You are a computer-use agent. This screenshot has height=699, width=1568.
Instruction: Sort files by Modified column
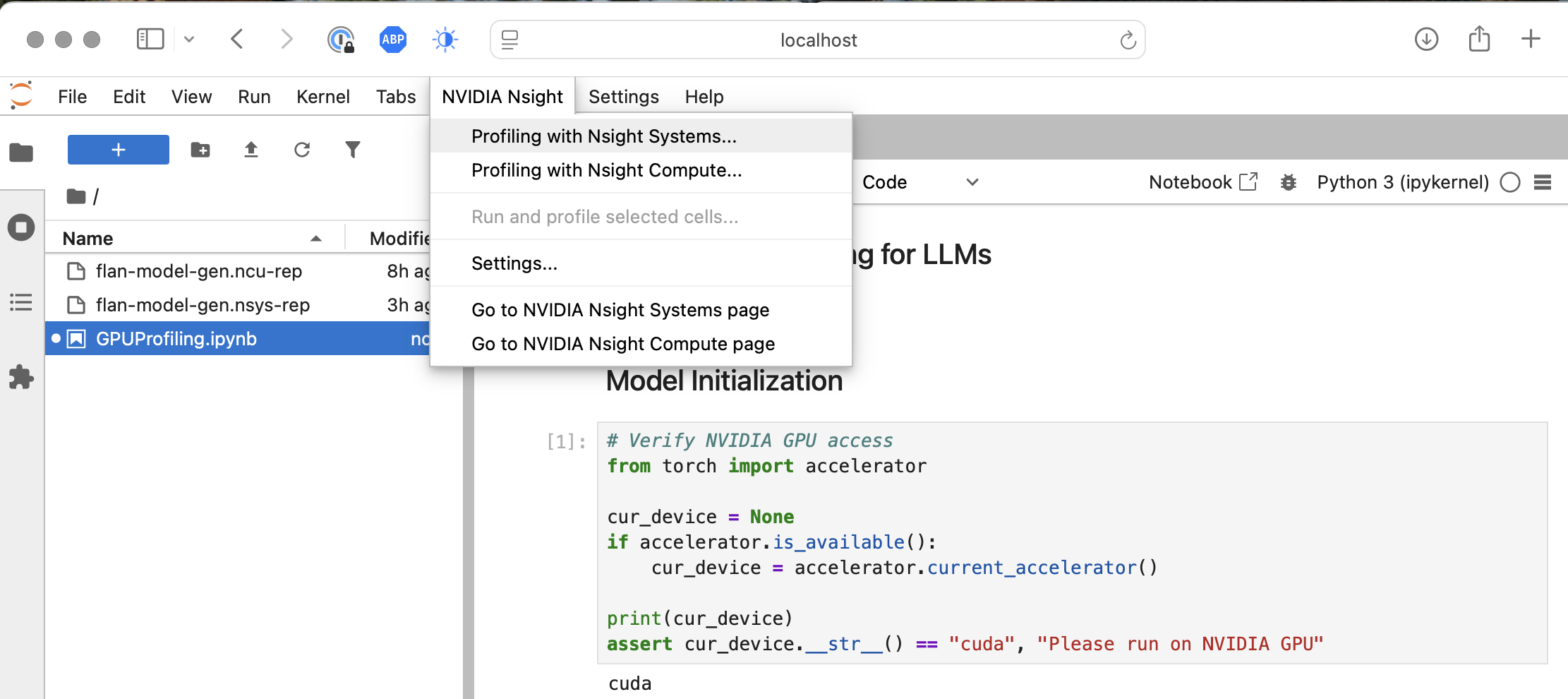pos(399,239)
